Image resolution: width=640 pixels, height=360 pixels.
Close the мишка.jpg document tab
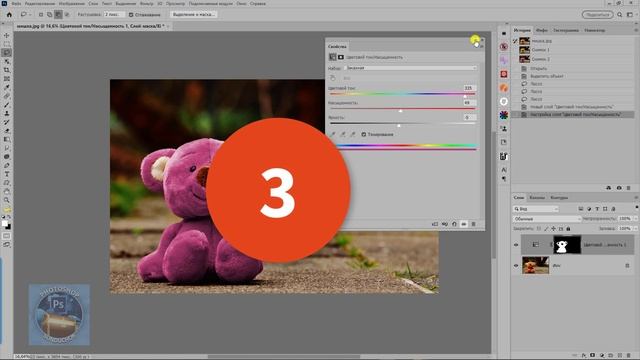pyautogui.click(x=167, y=26)
